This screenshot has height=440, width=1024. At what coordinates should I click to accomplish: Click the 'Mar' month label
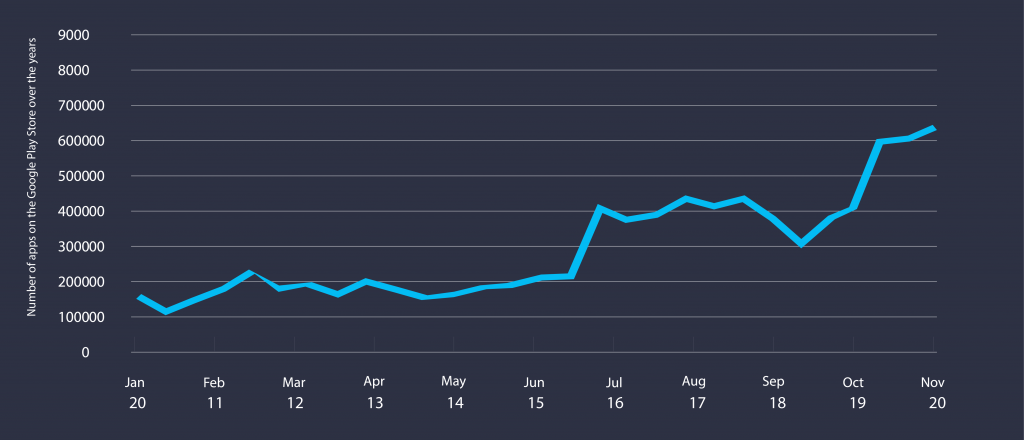[294, 383]
